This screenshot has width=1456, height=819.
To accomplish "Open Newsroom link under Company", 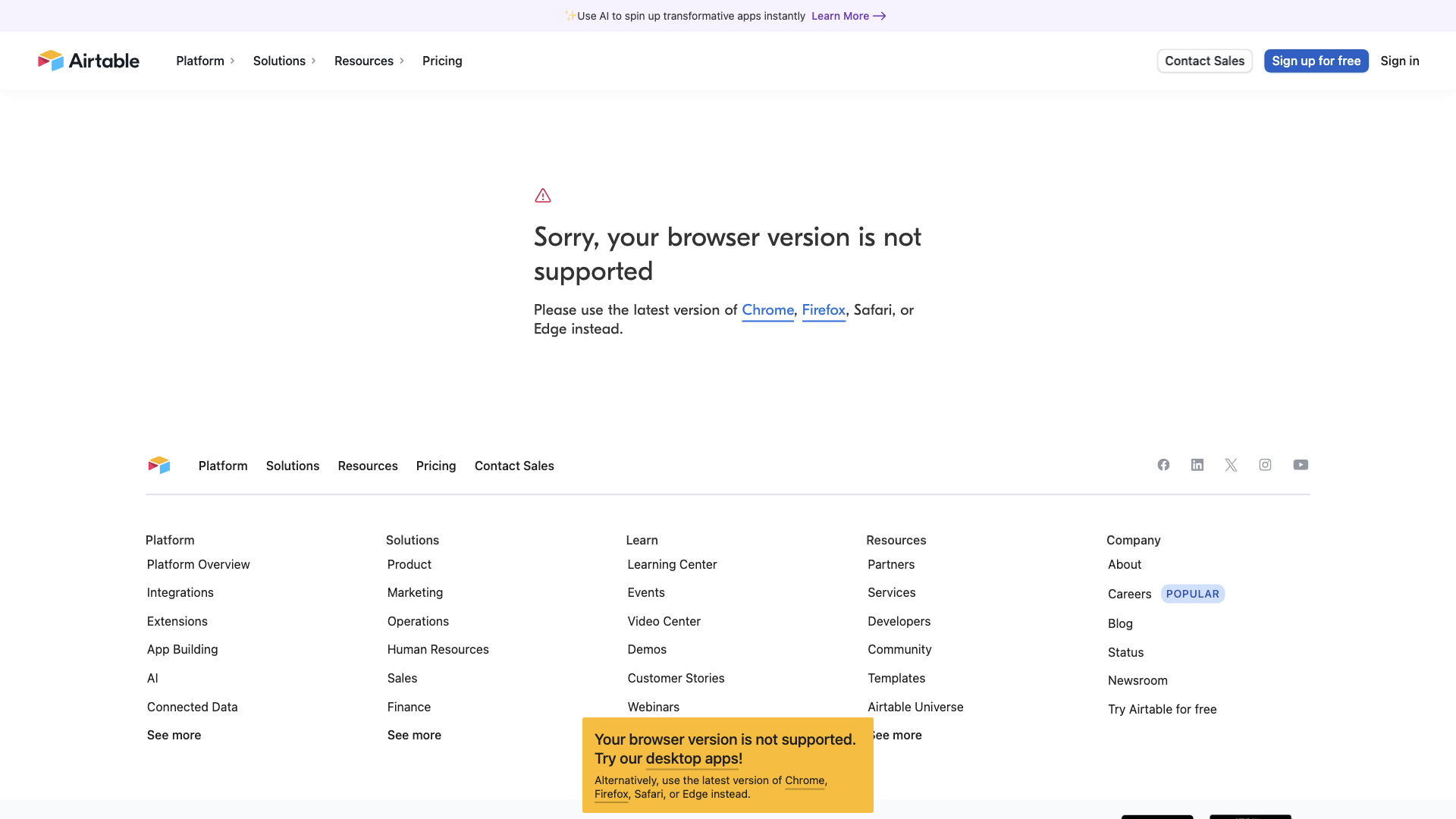I will pos(1137,680).
